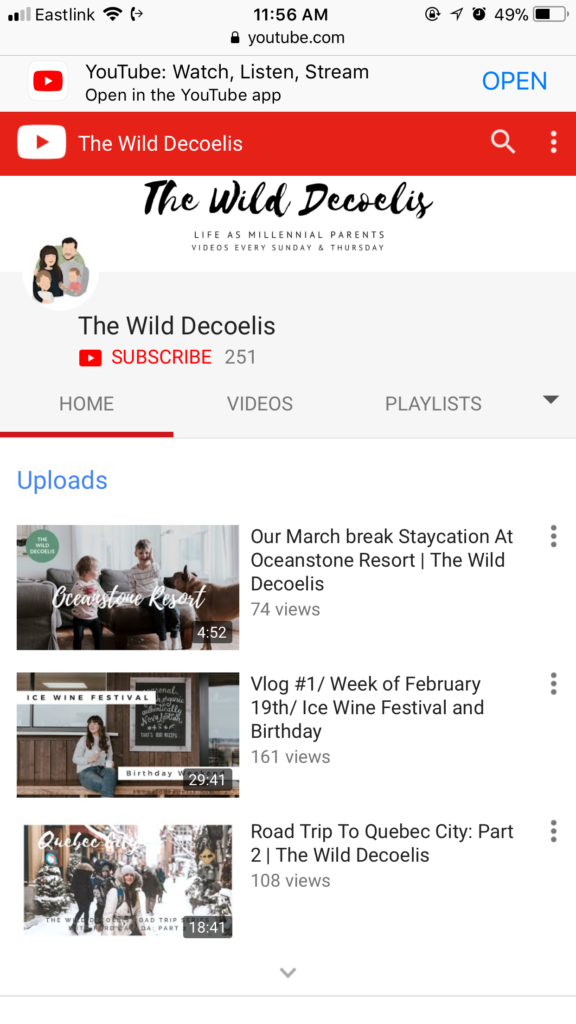Open the header three-dot menu

tap(553, 142)
